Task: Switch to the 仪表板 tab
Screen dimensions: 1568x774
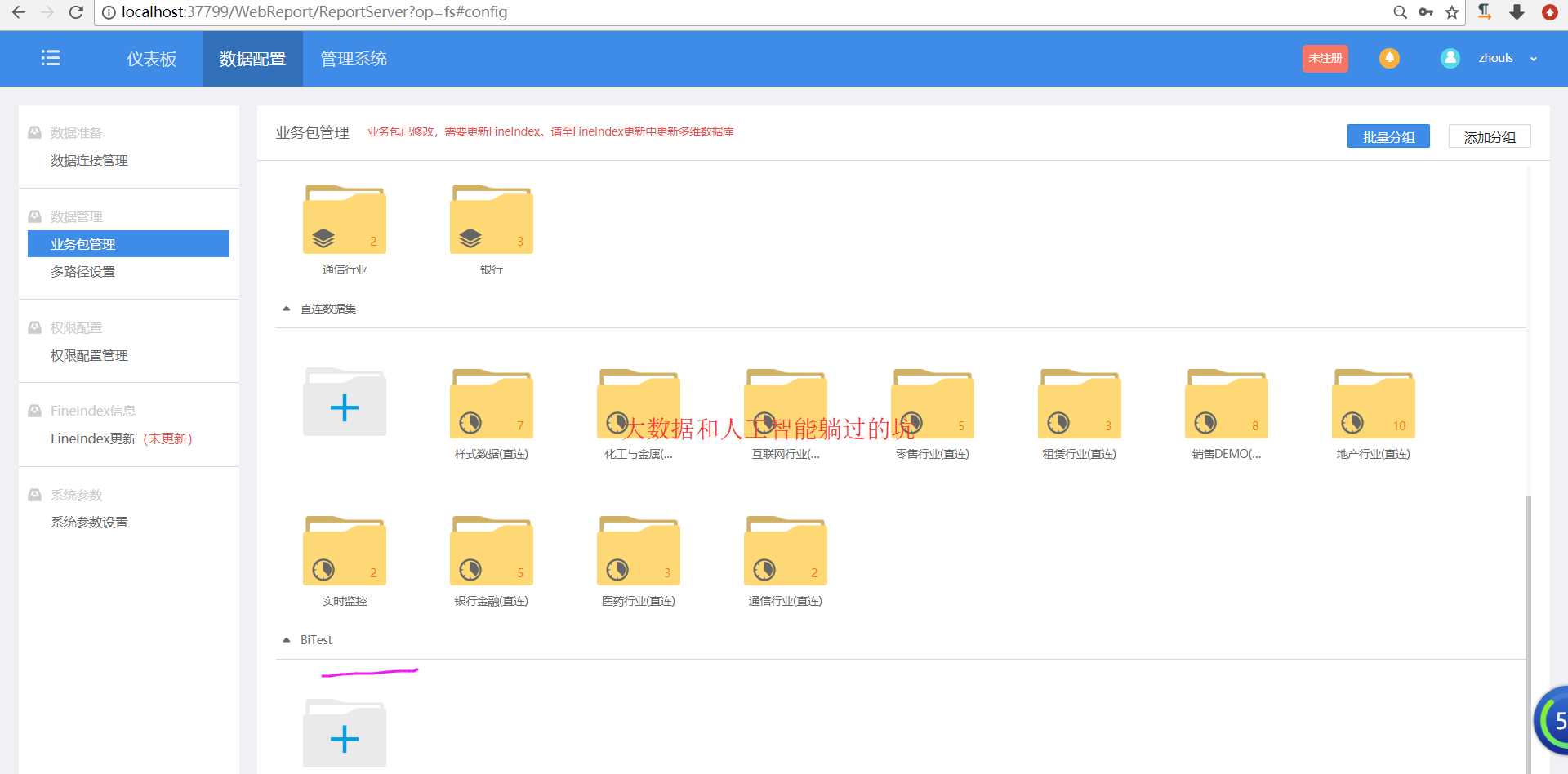Action: pyautogui.click(x=152, y=59)
